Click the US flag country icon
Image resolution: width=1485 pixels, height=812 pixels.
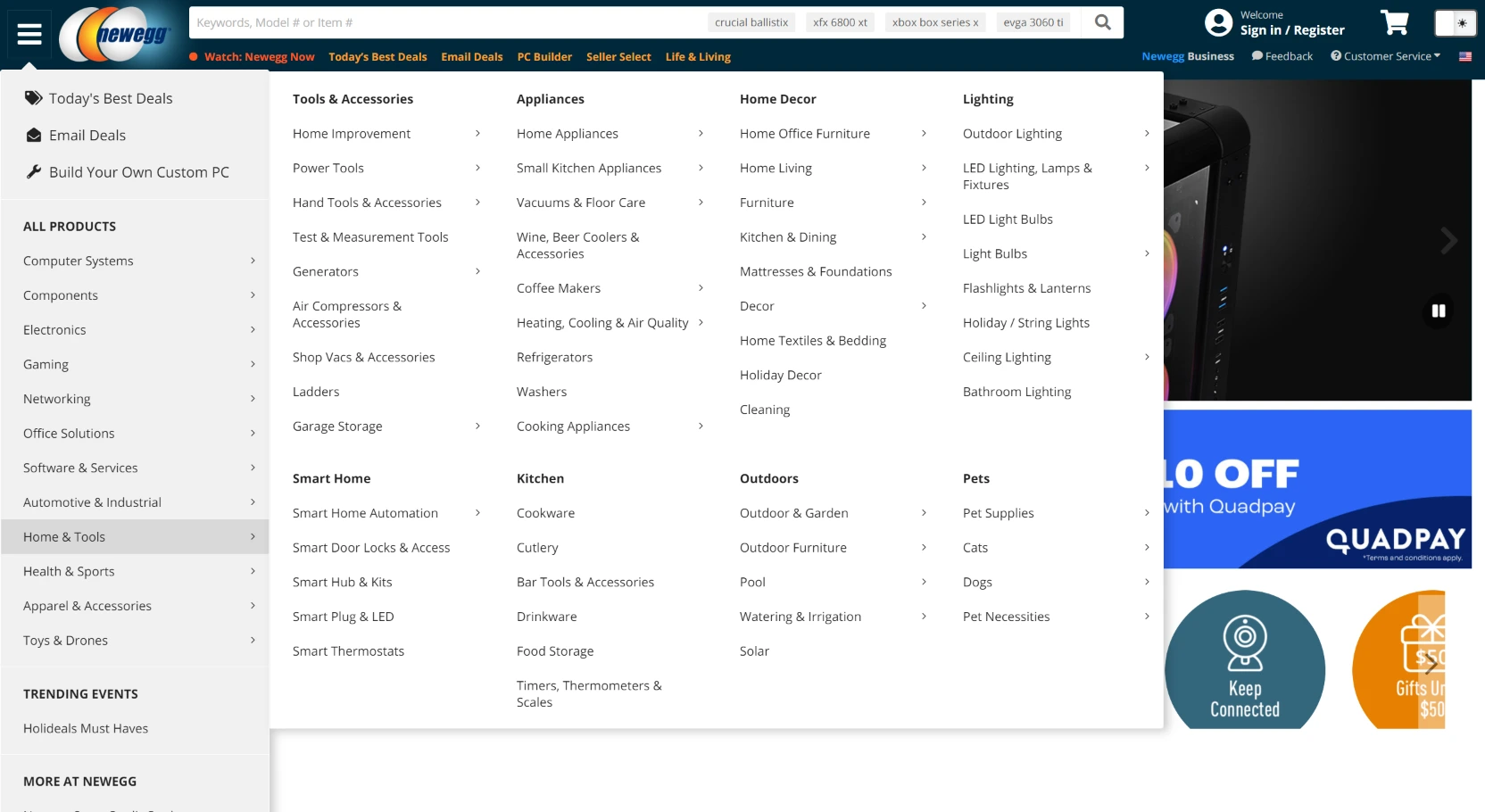(1464, 56)
